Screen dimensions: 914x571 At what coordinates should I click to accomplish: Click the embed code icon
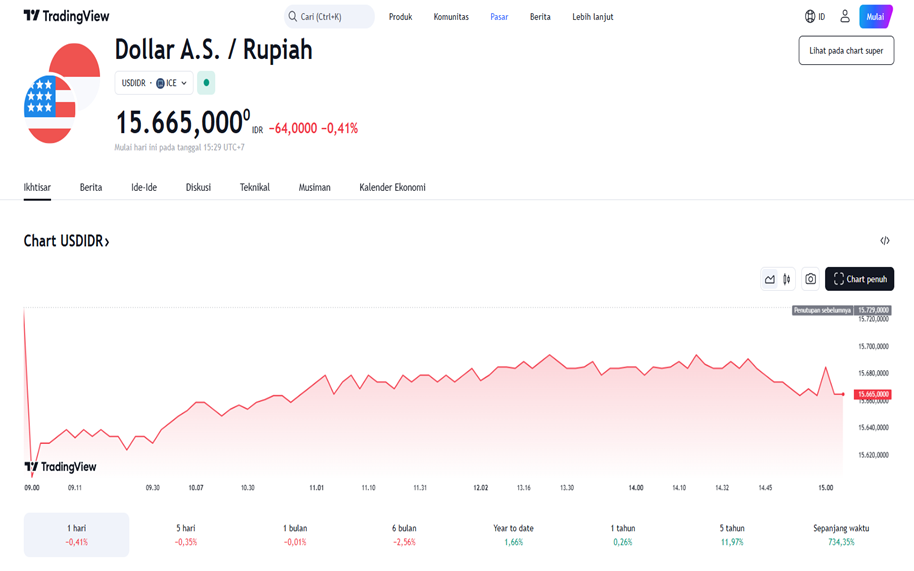pyautogui.click(x=885, y=241)
